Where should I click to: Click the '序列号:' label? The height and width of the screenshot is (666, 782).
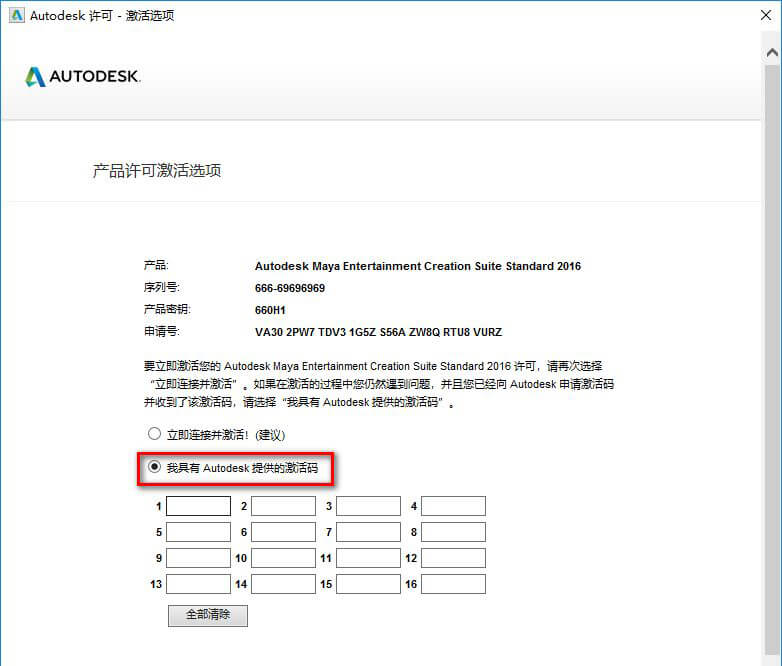162,287
